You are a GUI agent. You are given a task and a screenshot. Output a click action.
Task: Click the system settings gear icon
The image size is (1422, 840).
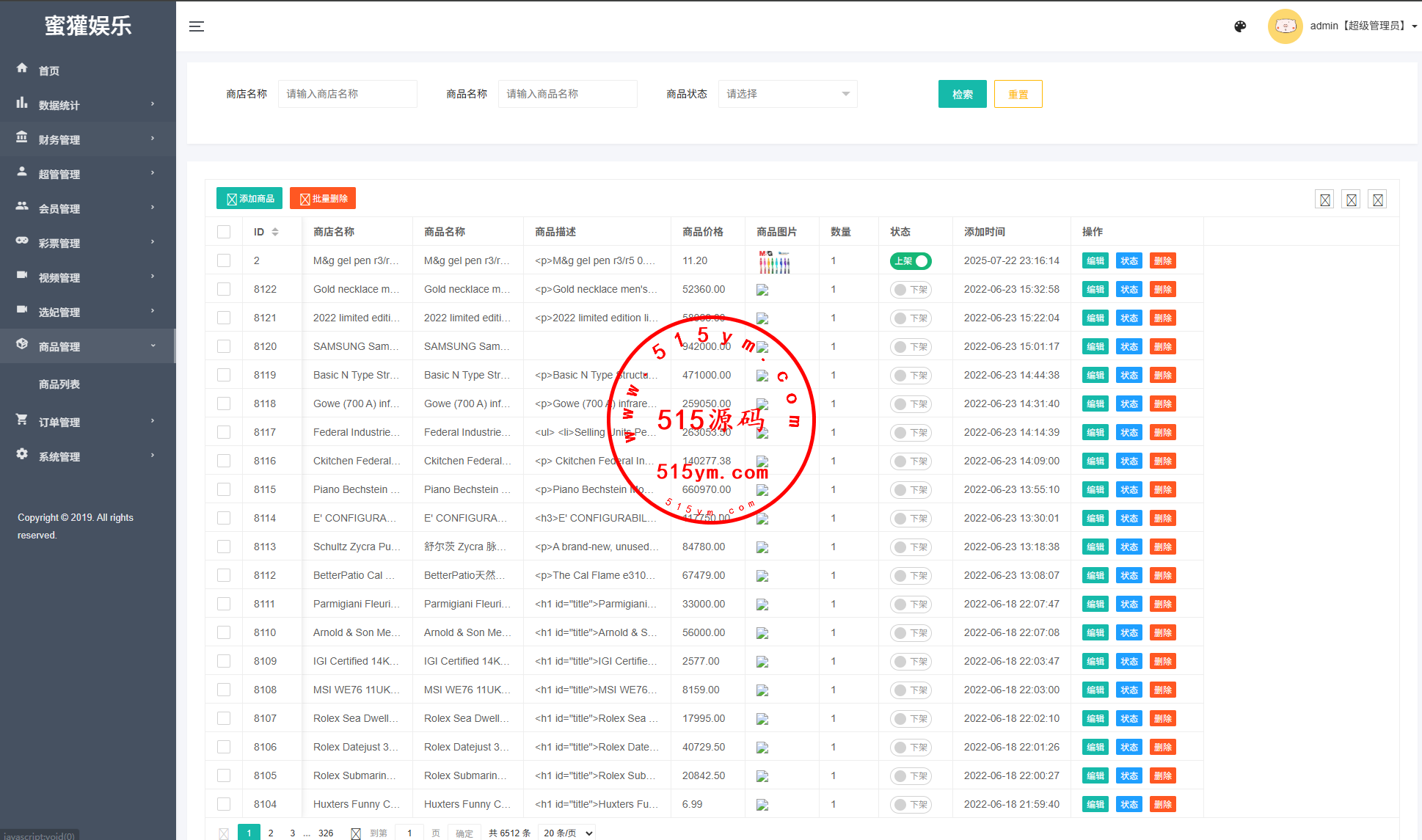tap(22, 454)
